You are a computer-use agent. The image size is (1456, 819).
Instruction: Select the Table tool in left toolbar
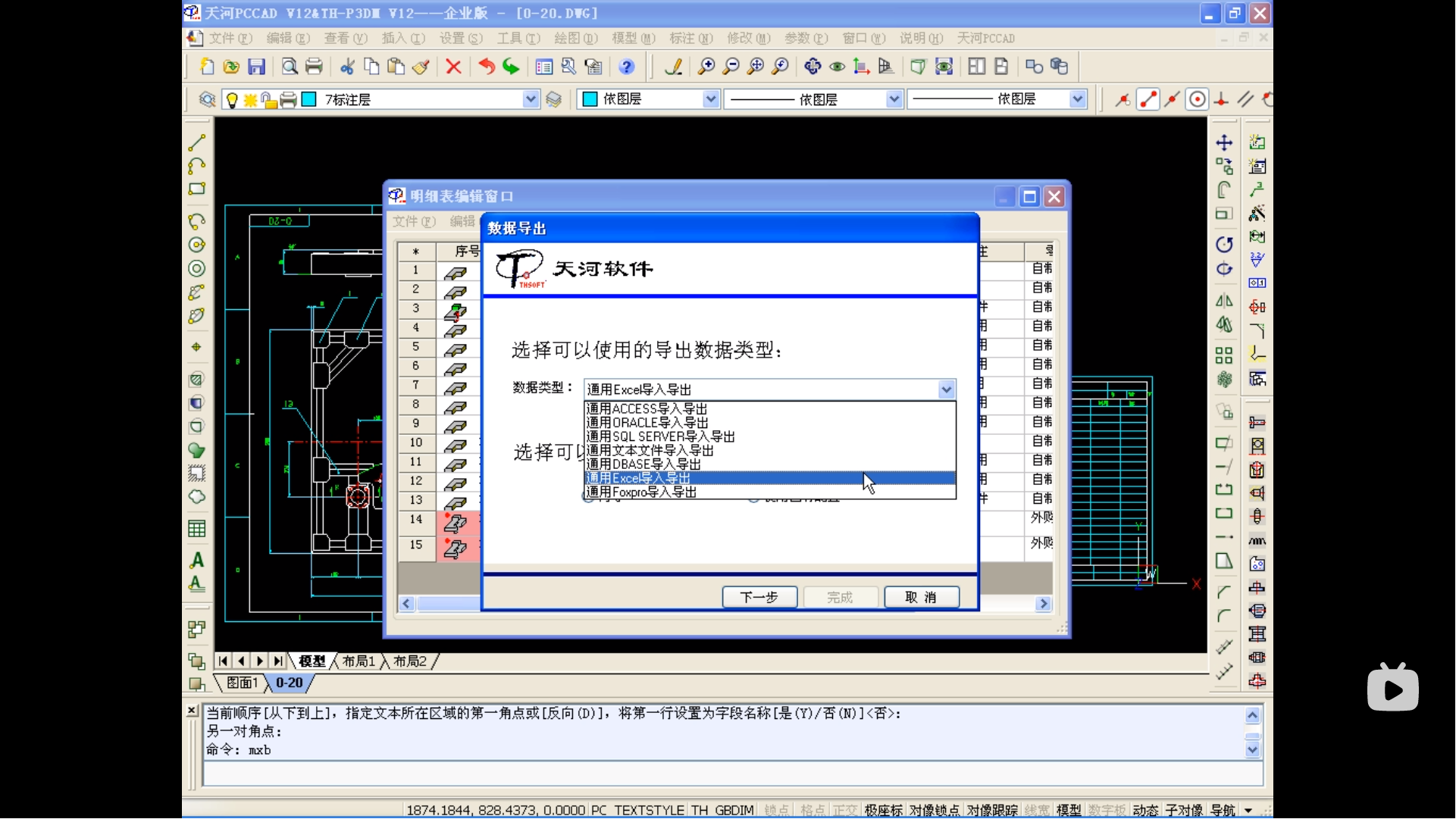pyautogui.click(x=197, y=529)
